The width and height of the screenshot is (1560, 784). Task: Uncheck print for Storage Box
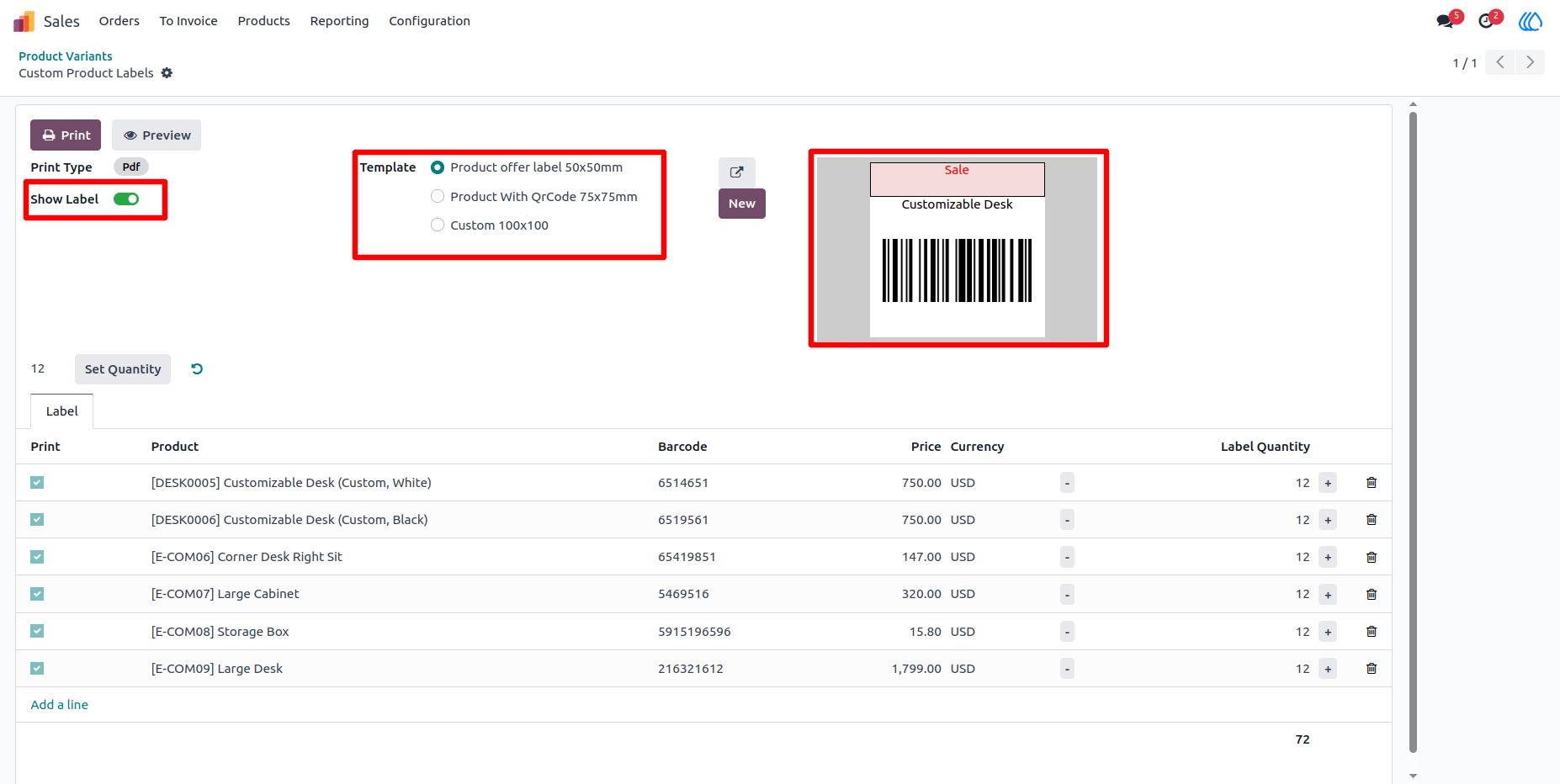tap(37, 632)
